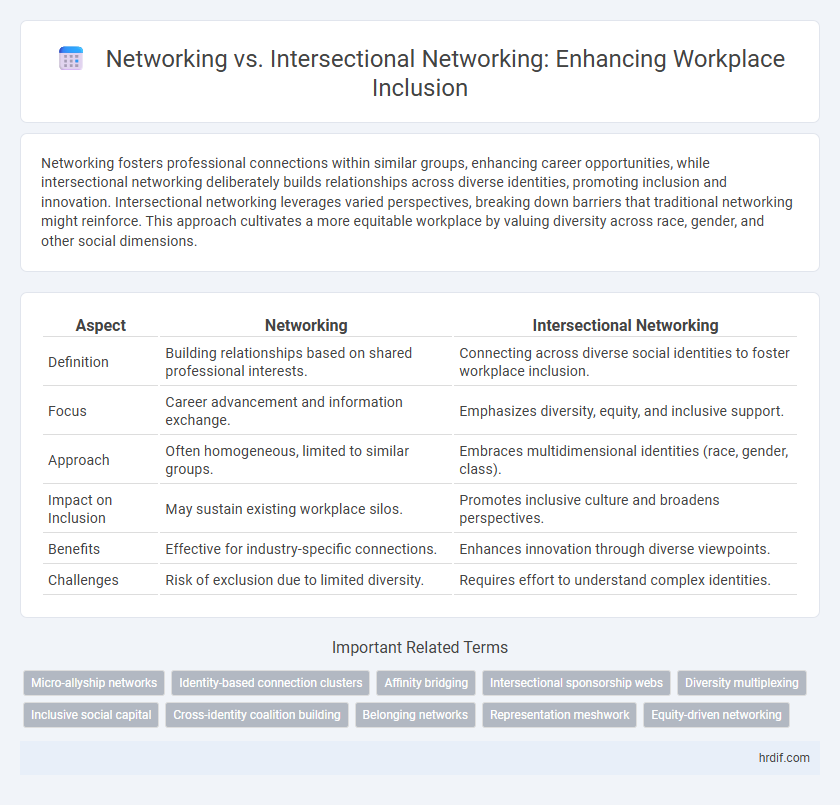Click 'Risk of exclusion due to limited diversity' cell
The image size is (840, 805).
(306, 580)
